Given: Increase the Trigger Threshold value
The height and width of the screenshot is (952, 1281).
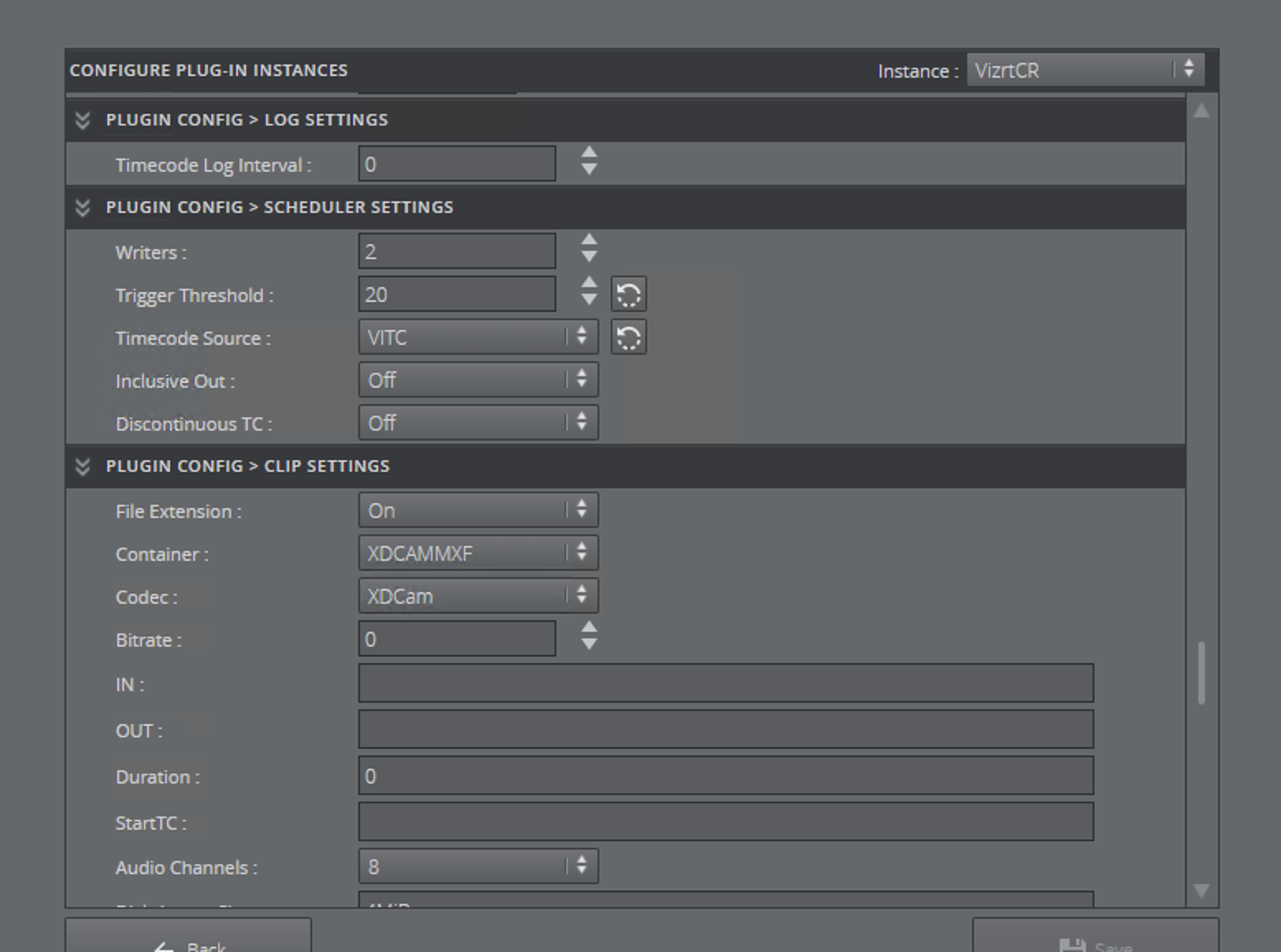Looking at the screenshot, I should click(x=589, y=284).
